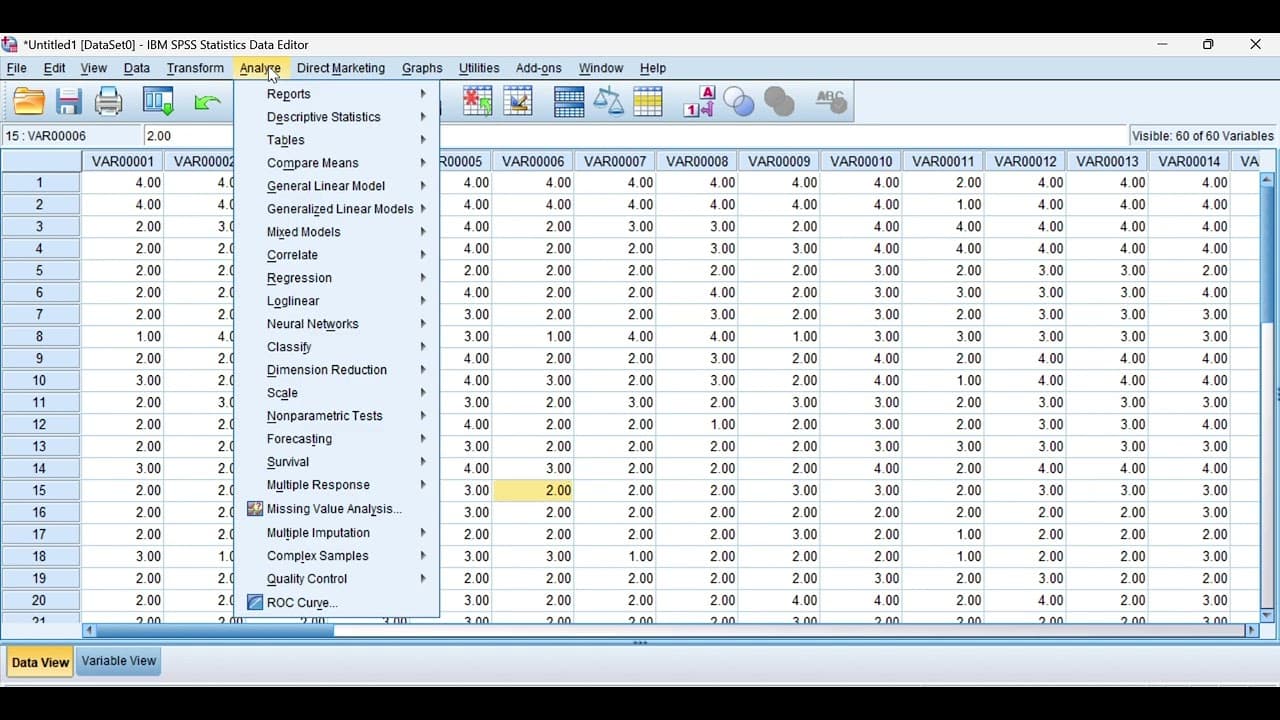The height and width of the screenshot is (720, 1280).
Task: Select Quality Control in the Analyze menu
Action: pyautogui.click(x=335, y=579)
